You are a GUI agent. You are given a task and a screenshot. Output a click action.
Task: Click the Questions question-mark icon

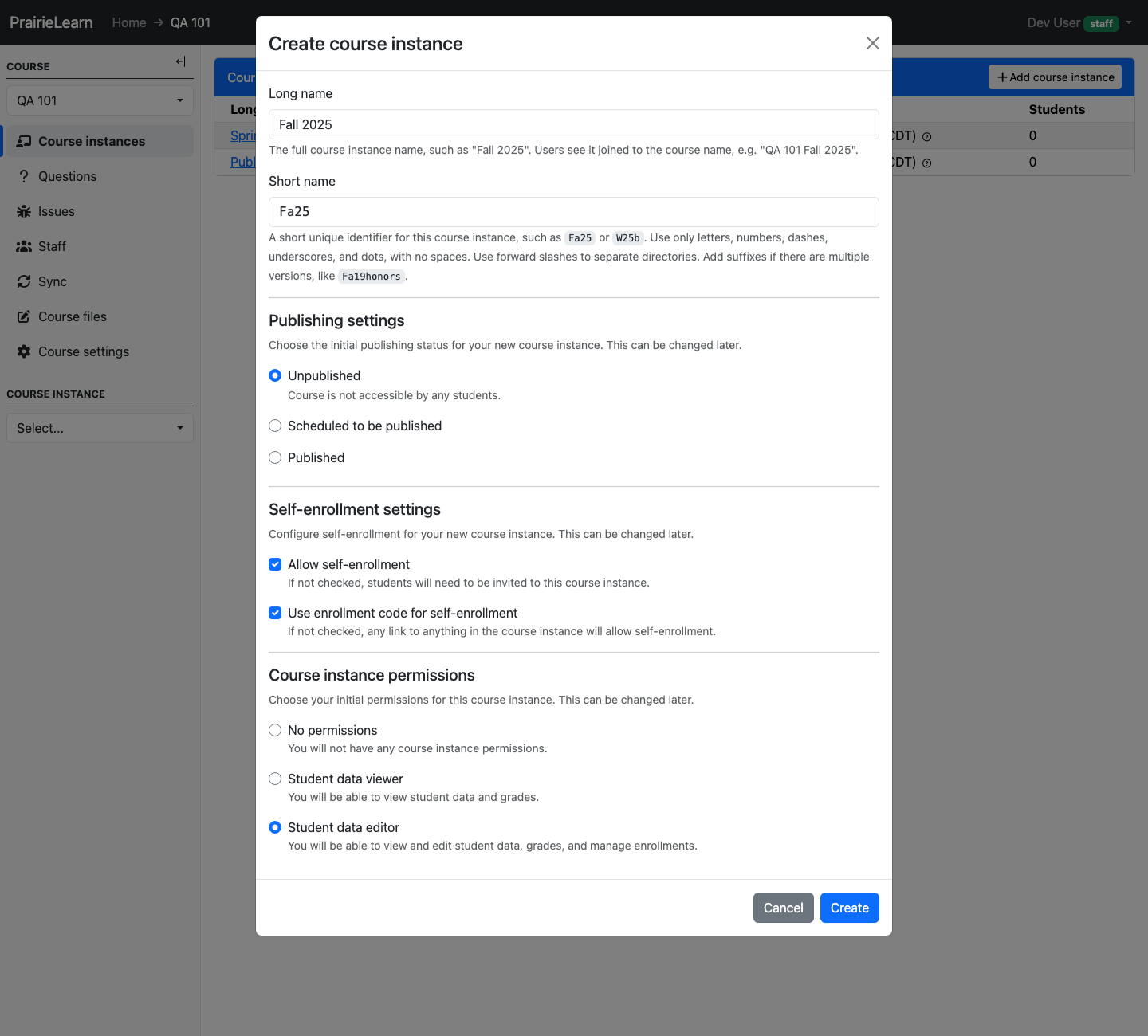tap(24, 176)
